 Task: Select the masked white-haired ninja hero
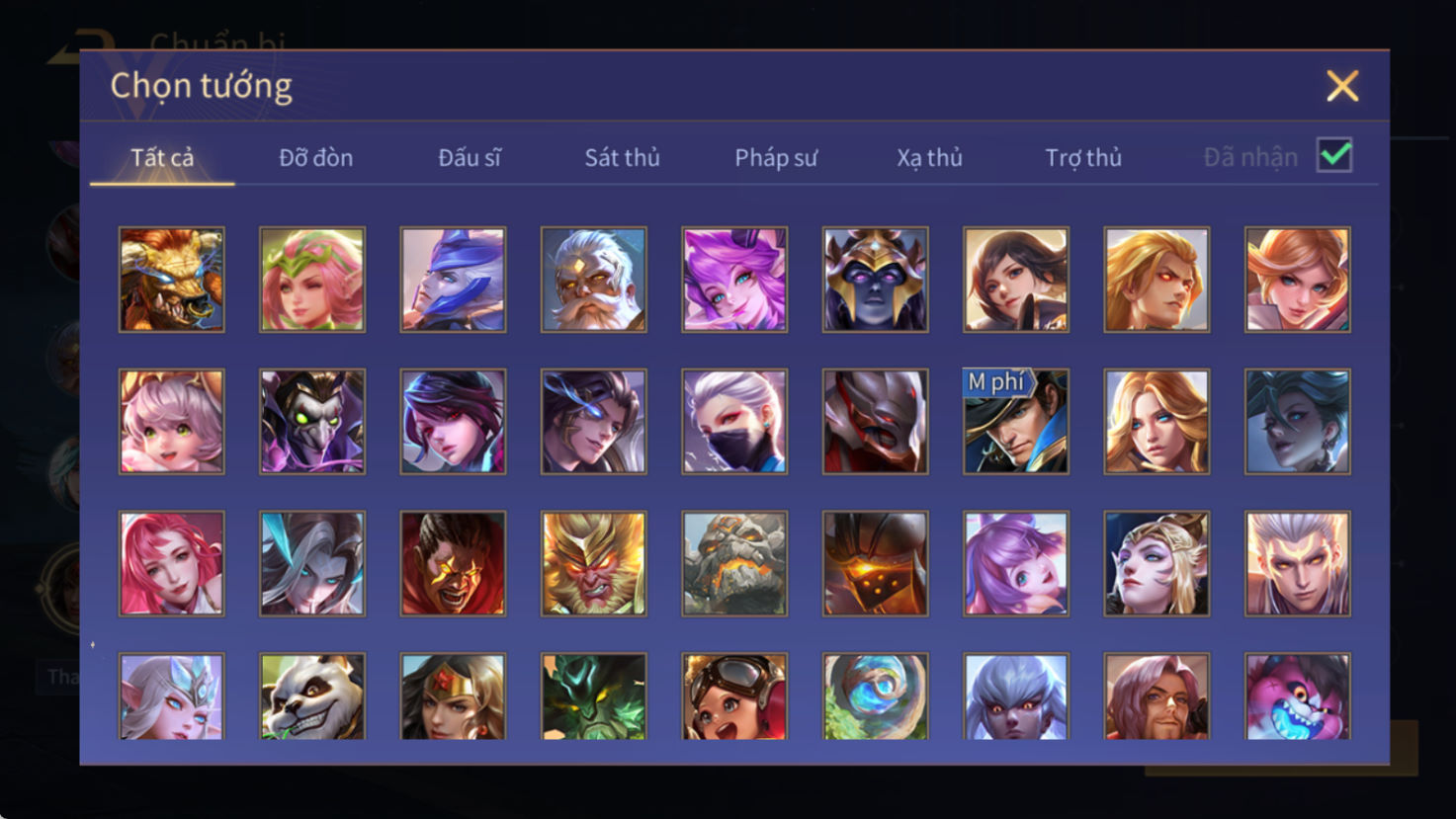734,422
